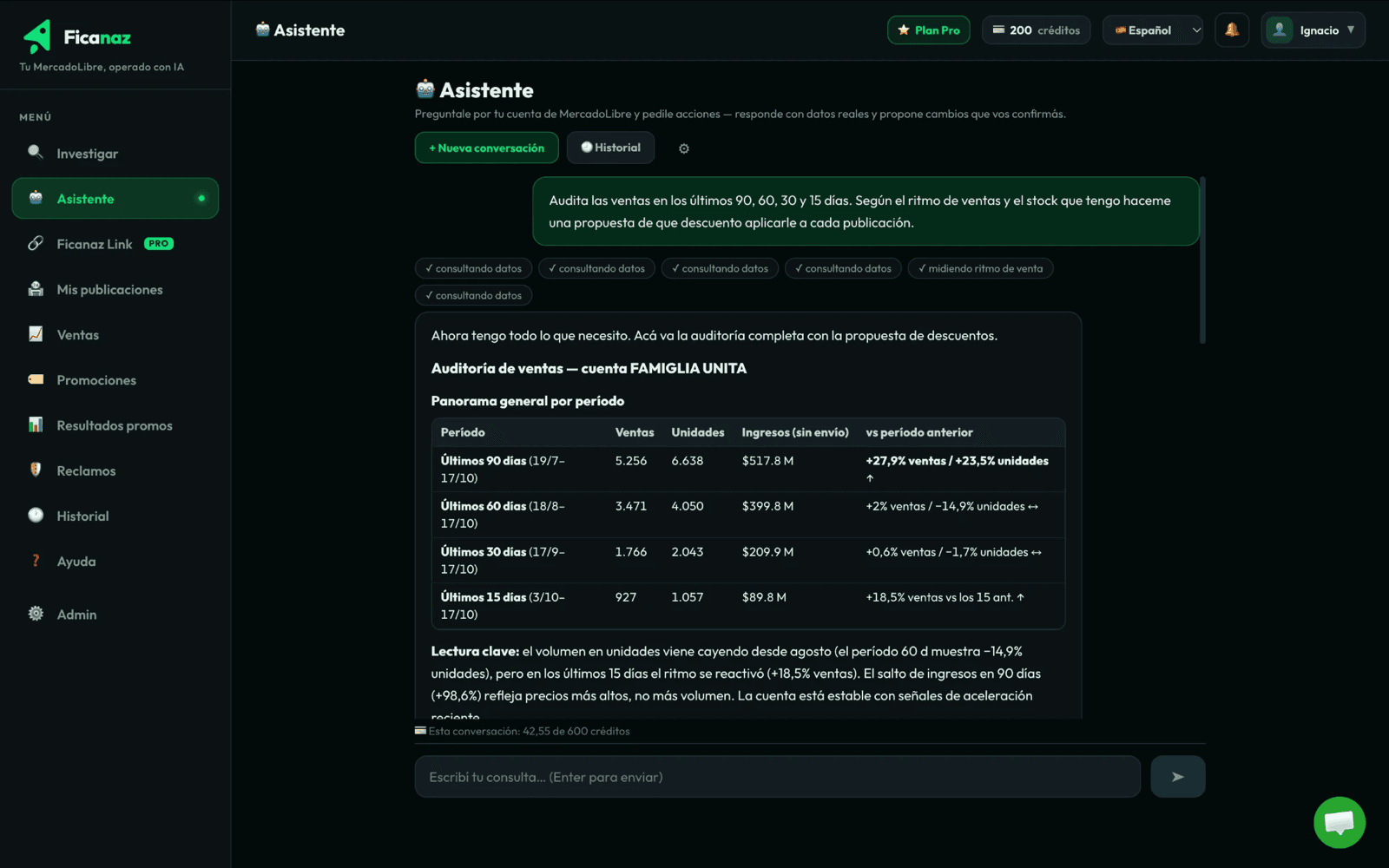
Task: Click the Reclamos shield icon
Action: [36, 470]
